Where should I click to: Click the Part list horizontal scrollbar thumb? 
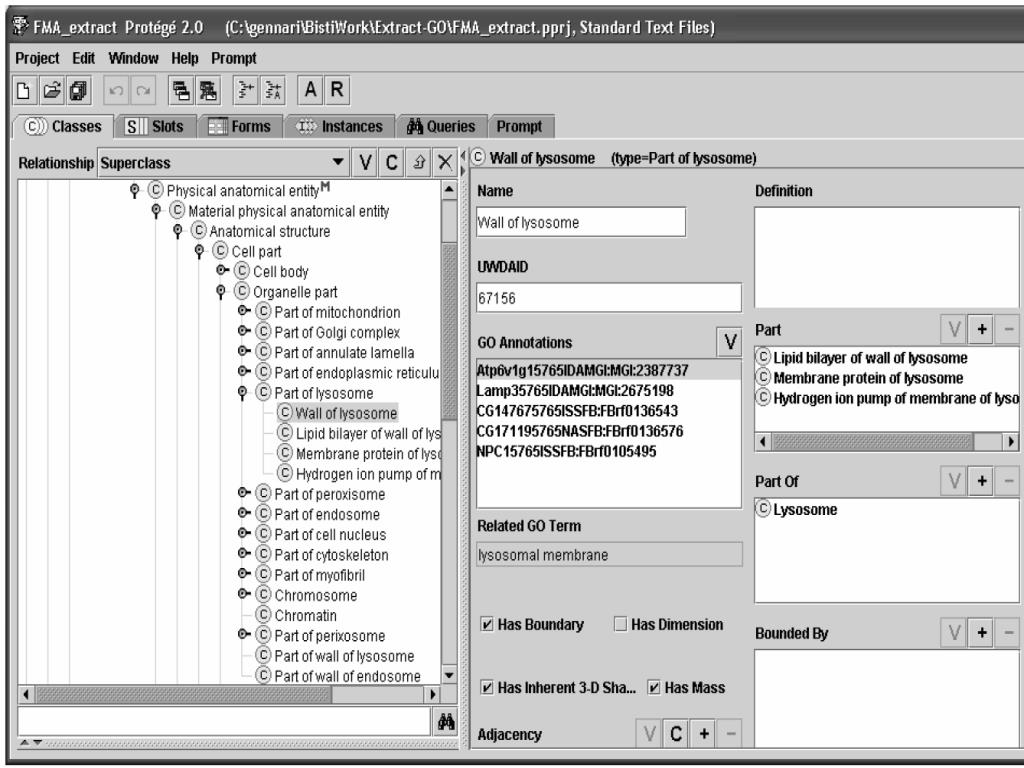click(872, 441)
